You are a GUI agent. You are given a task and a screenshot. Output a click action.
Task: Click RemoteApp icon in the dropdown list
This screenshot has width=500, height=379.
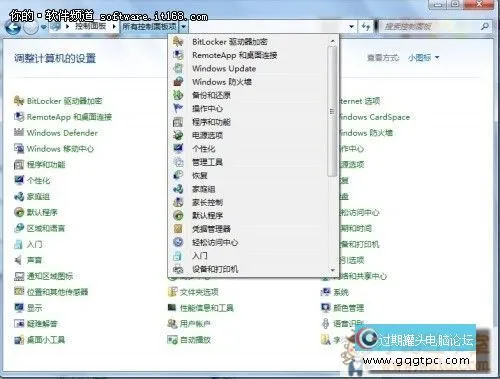178,55
